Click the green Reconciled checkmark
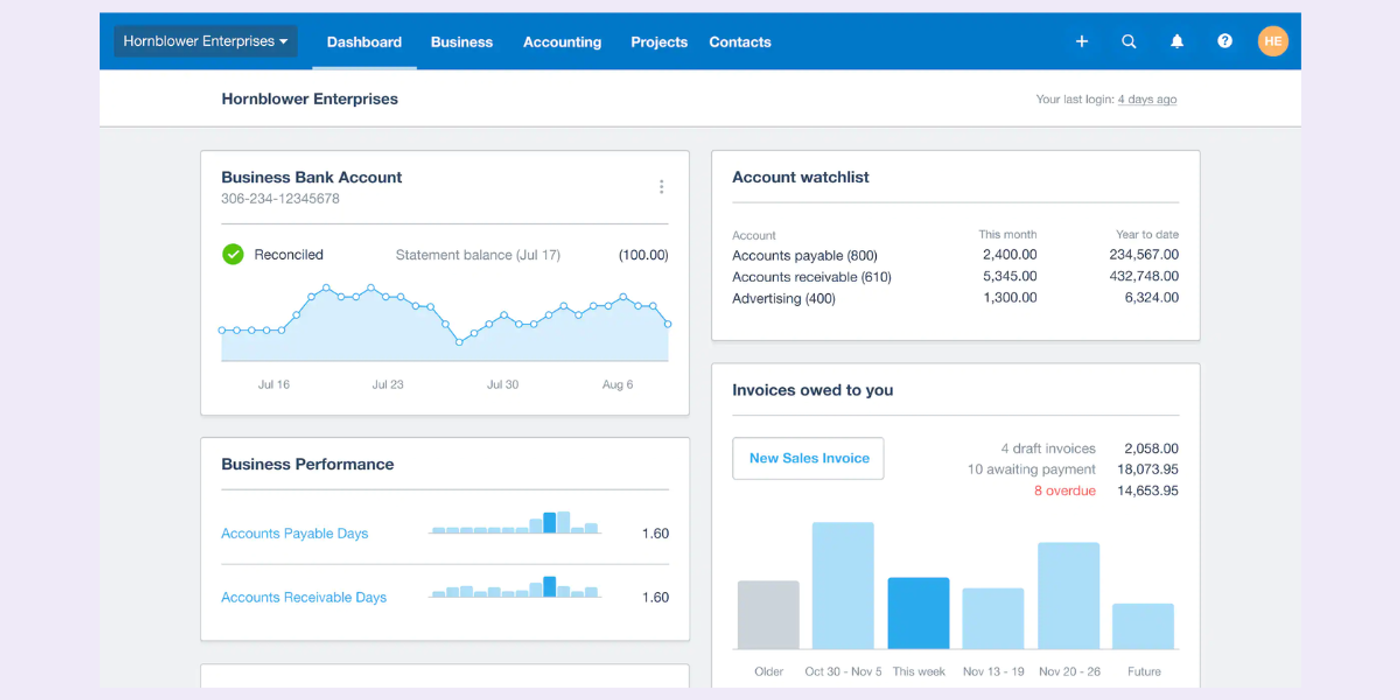The image size is (1400, 700). 232,254
